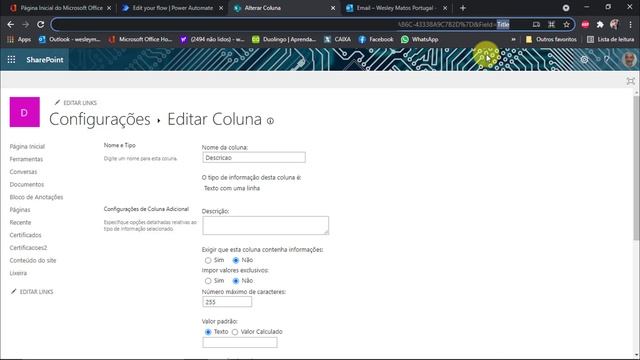
Task: Open the SharePoint app launcher grid
Action: (11, 60)
